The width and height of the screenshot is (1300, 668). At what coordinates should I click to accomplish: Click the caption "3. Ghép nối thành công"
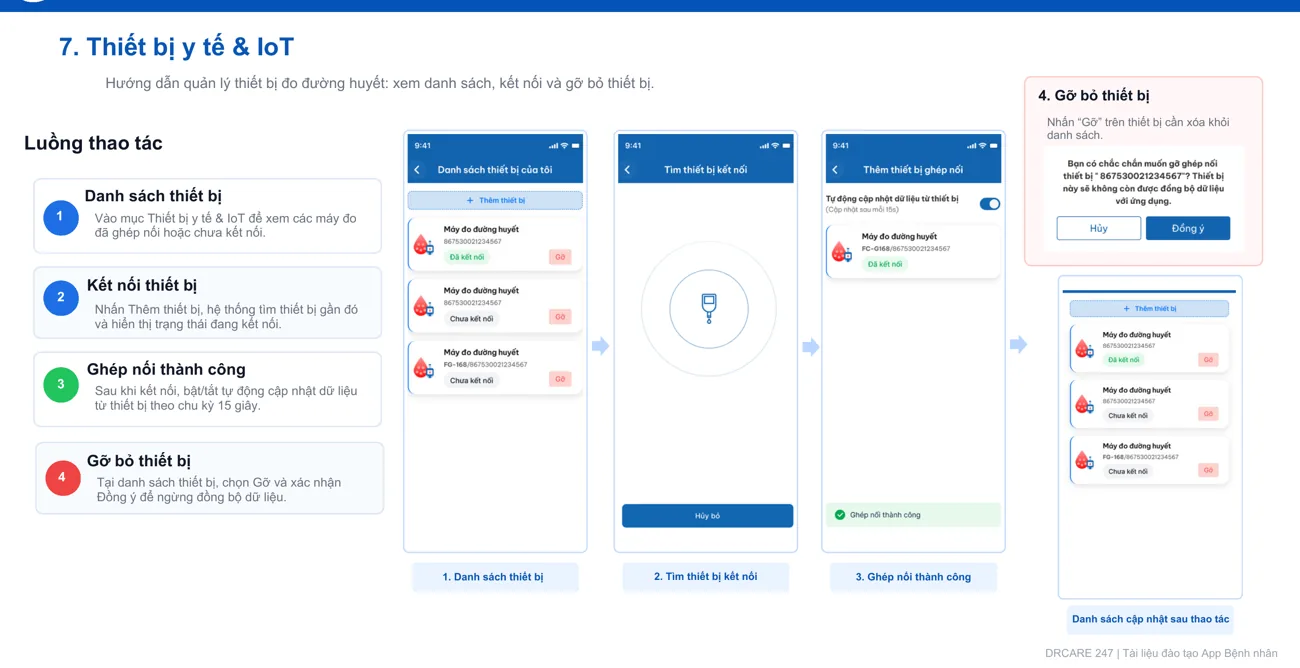(x=913, y=577)
